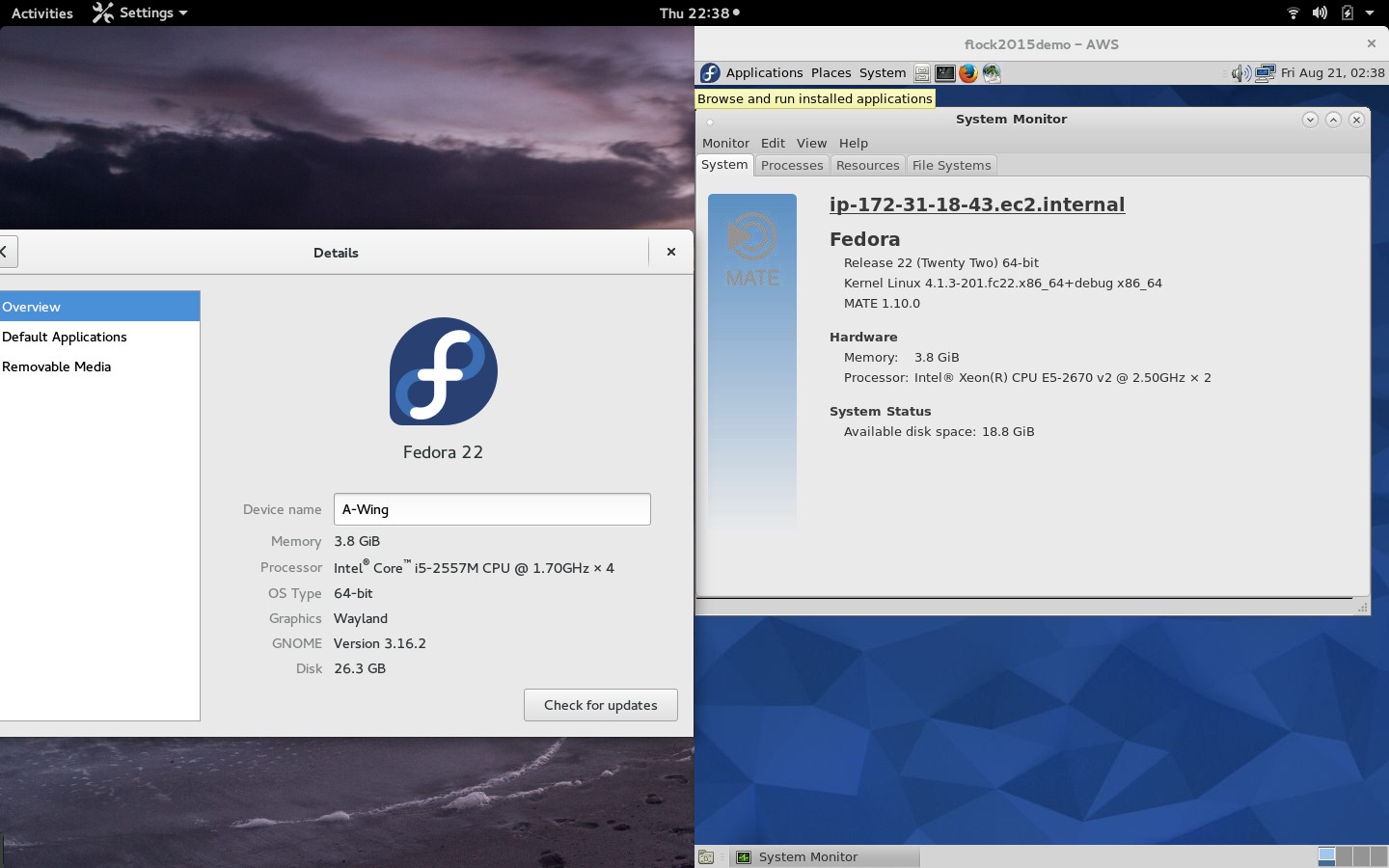The image size is (1389, 868).
Task: Click the GNOME top bar Wi-Fi icon
Action: 1294,14
